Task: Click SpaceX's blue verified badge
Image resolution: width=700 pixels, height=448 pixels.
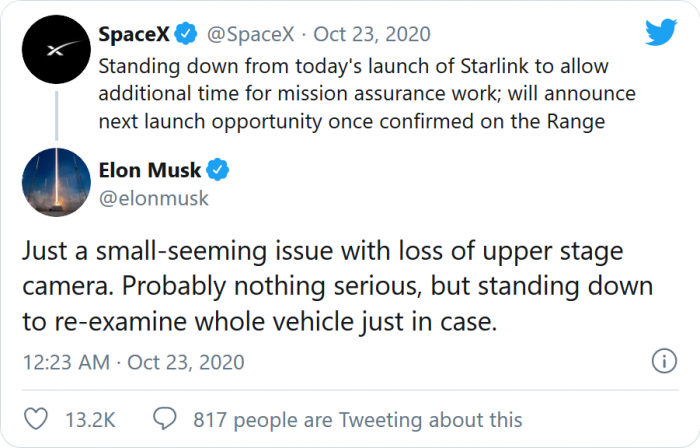Action: point(185,34)
